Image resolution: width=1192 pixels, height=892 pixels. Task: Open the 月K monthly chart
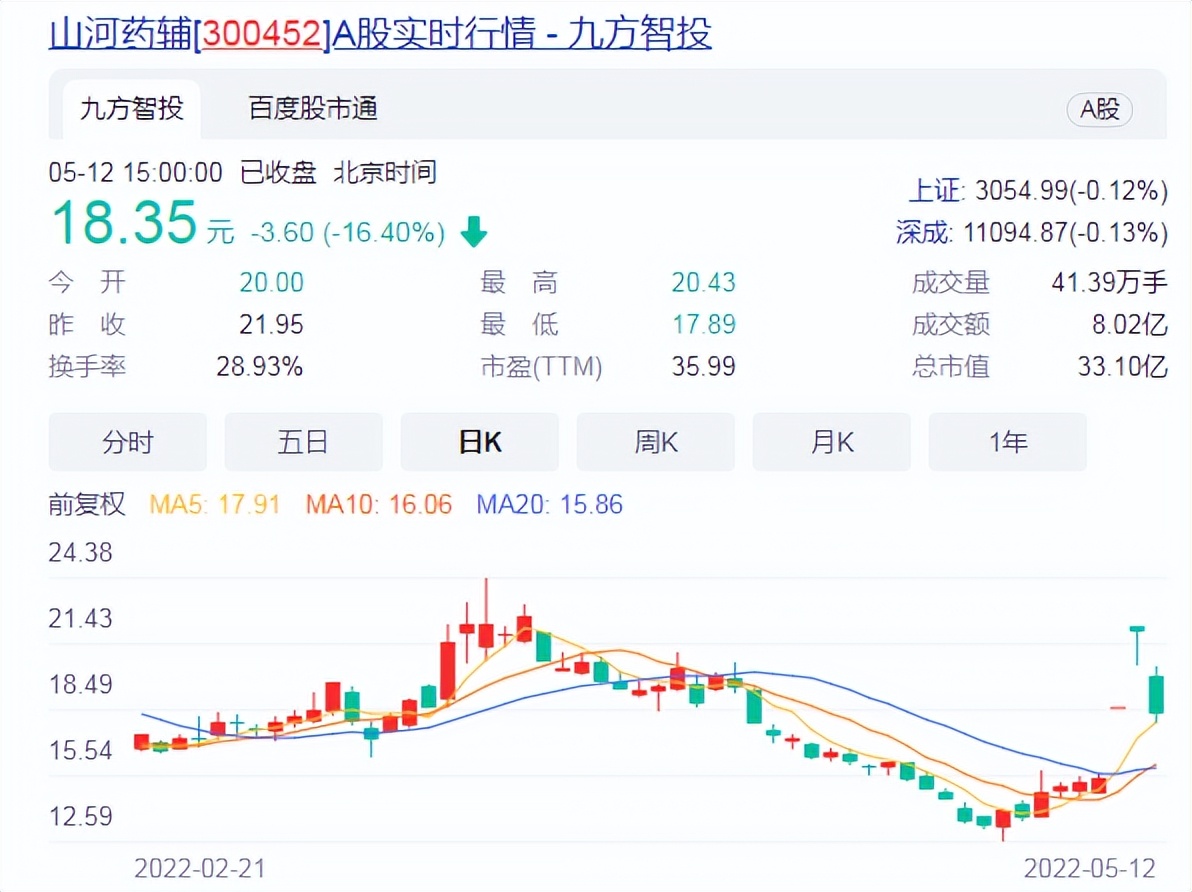tap(831, 442)
